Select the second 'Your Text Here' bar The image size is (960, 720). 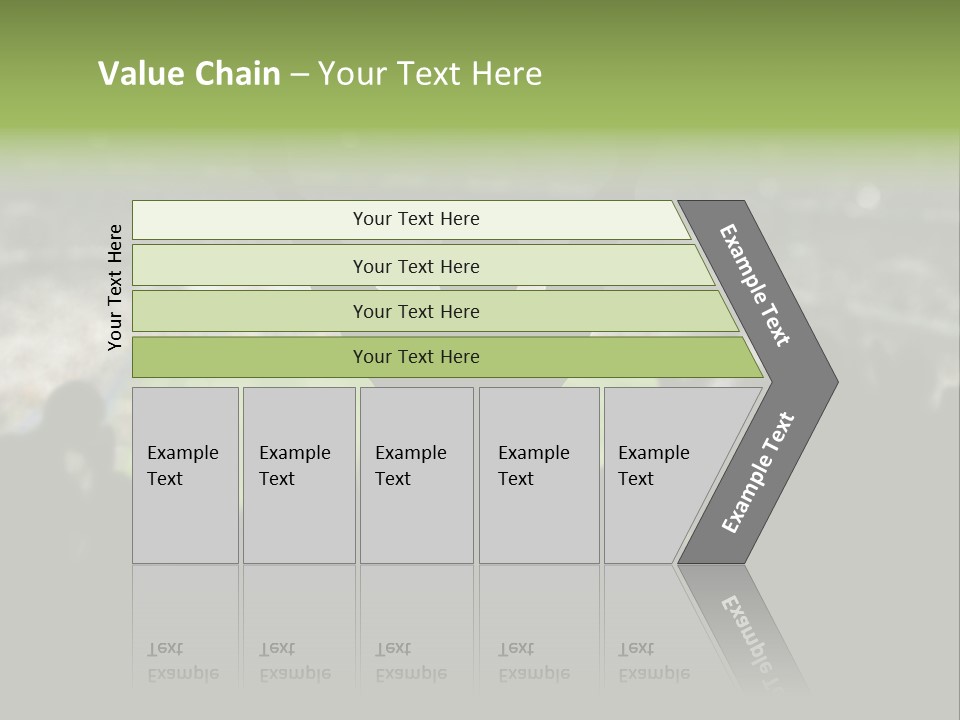pyautogui.click(x=415, y=266)
